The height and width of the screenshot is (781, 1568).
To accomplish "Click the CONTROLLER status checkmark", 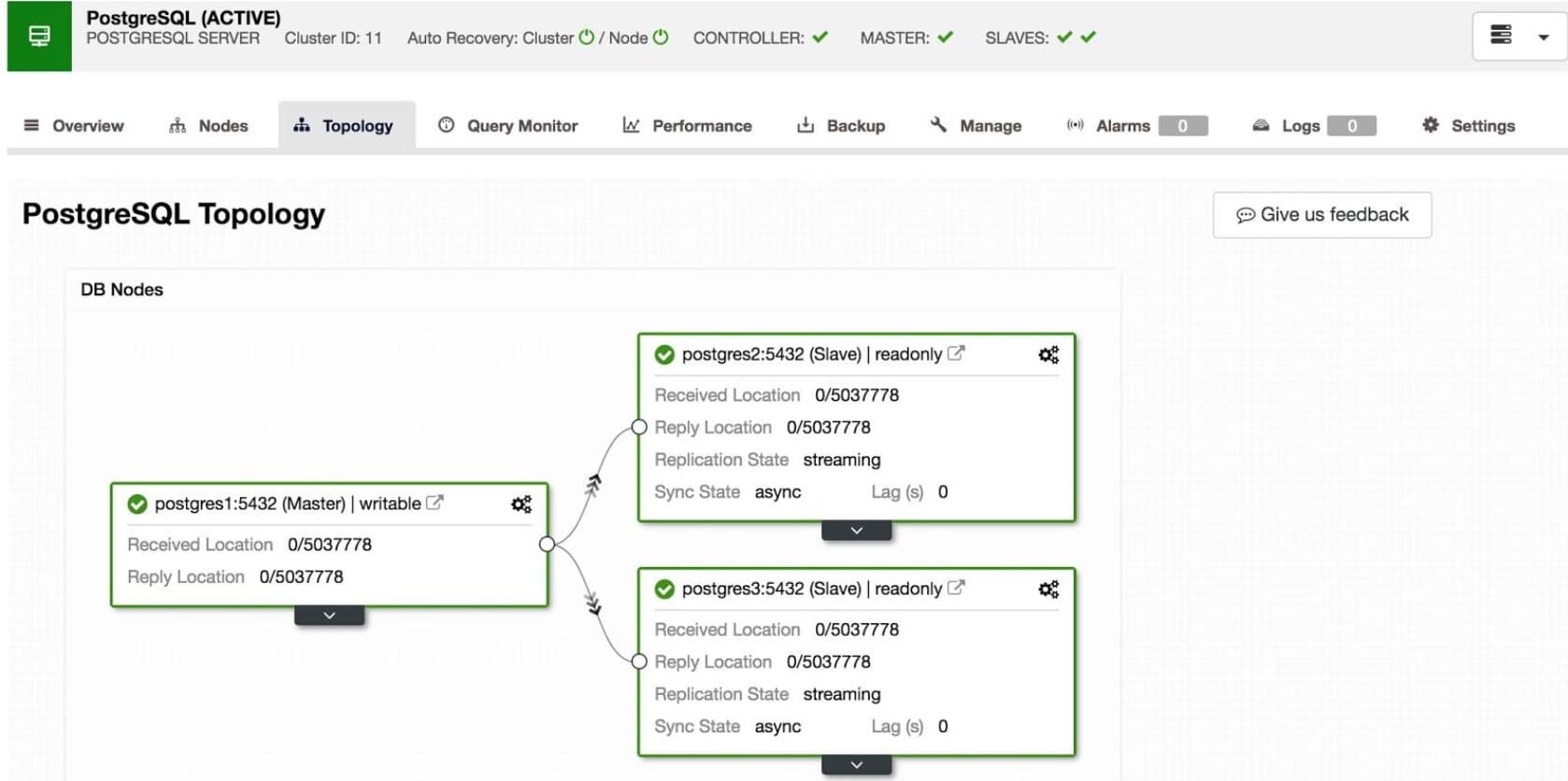I will click(x=820, y=37).
